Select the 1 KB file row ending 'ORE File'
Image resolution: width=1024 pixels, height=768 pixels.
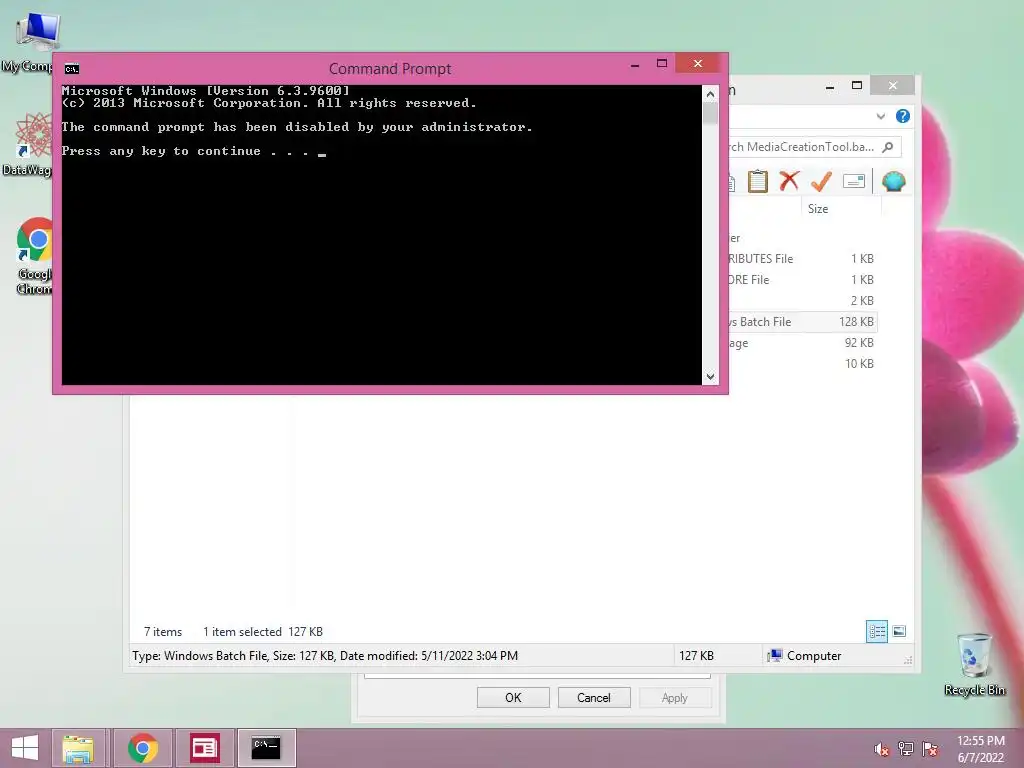click(802, 280)
